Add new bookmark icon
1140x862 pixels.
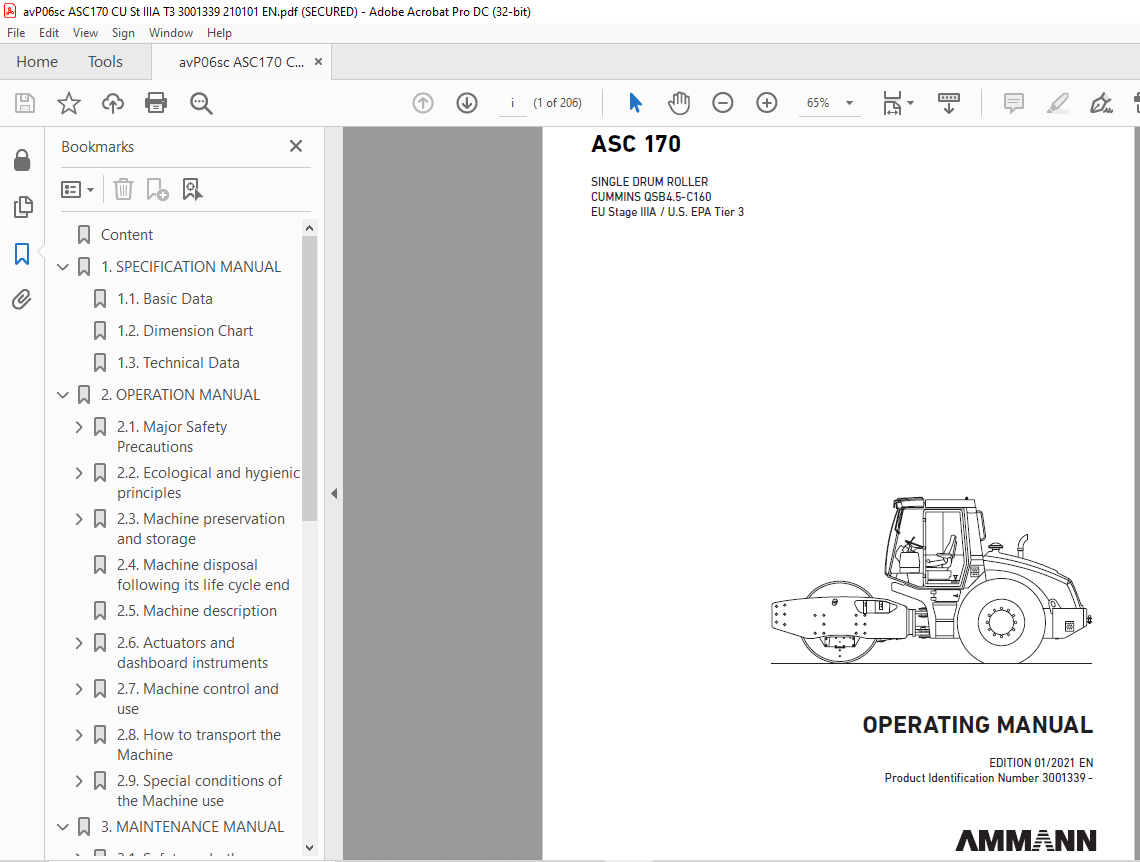tap(157, 190)
